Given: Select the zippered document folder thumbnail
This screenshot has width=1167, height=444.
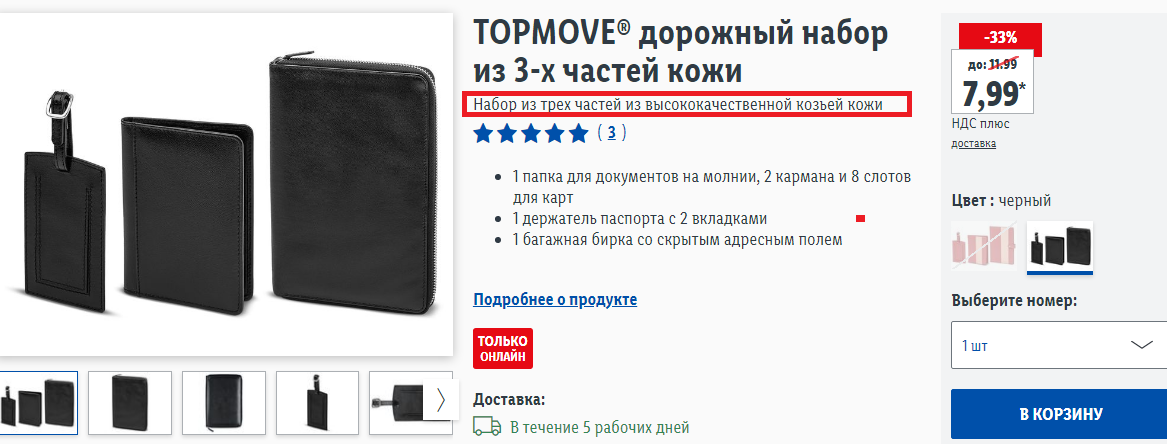Looking at the screenshot, I should (x=224, y=401).
